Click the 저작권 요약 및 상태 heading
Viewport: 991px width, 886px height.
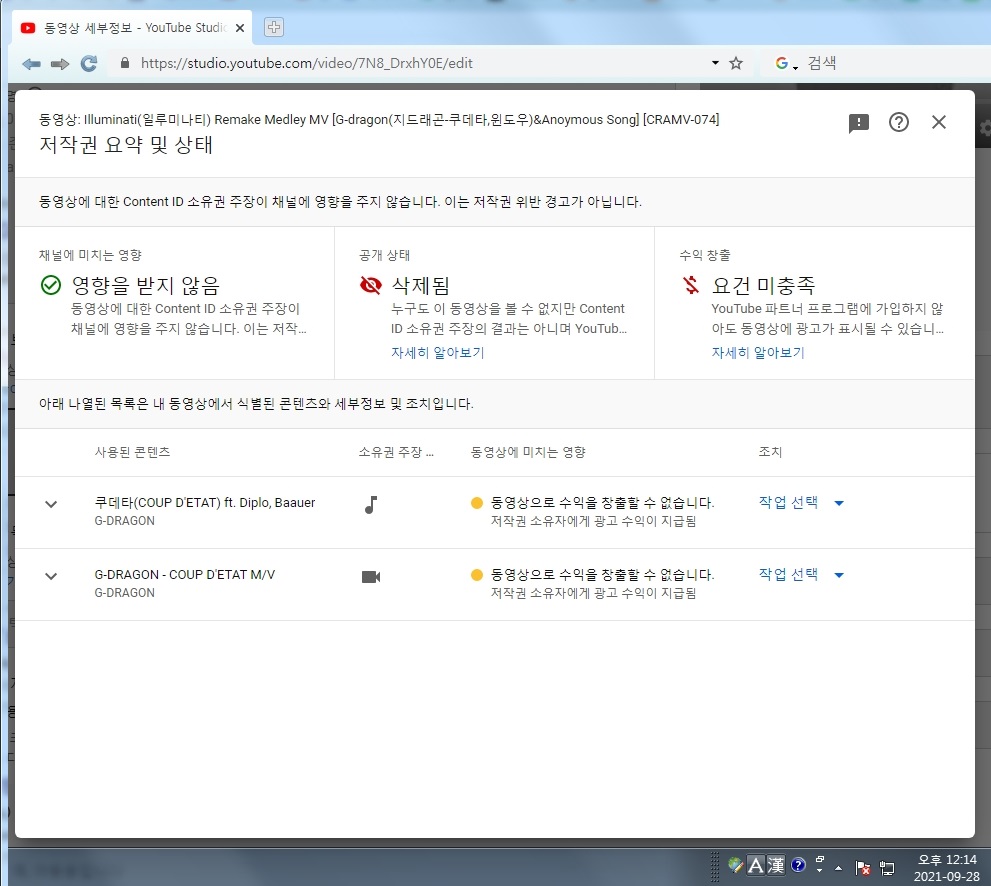pyautogui.click(x=126, y=145)
